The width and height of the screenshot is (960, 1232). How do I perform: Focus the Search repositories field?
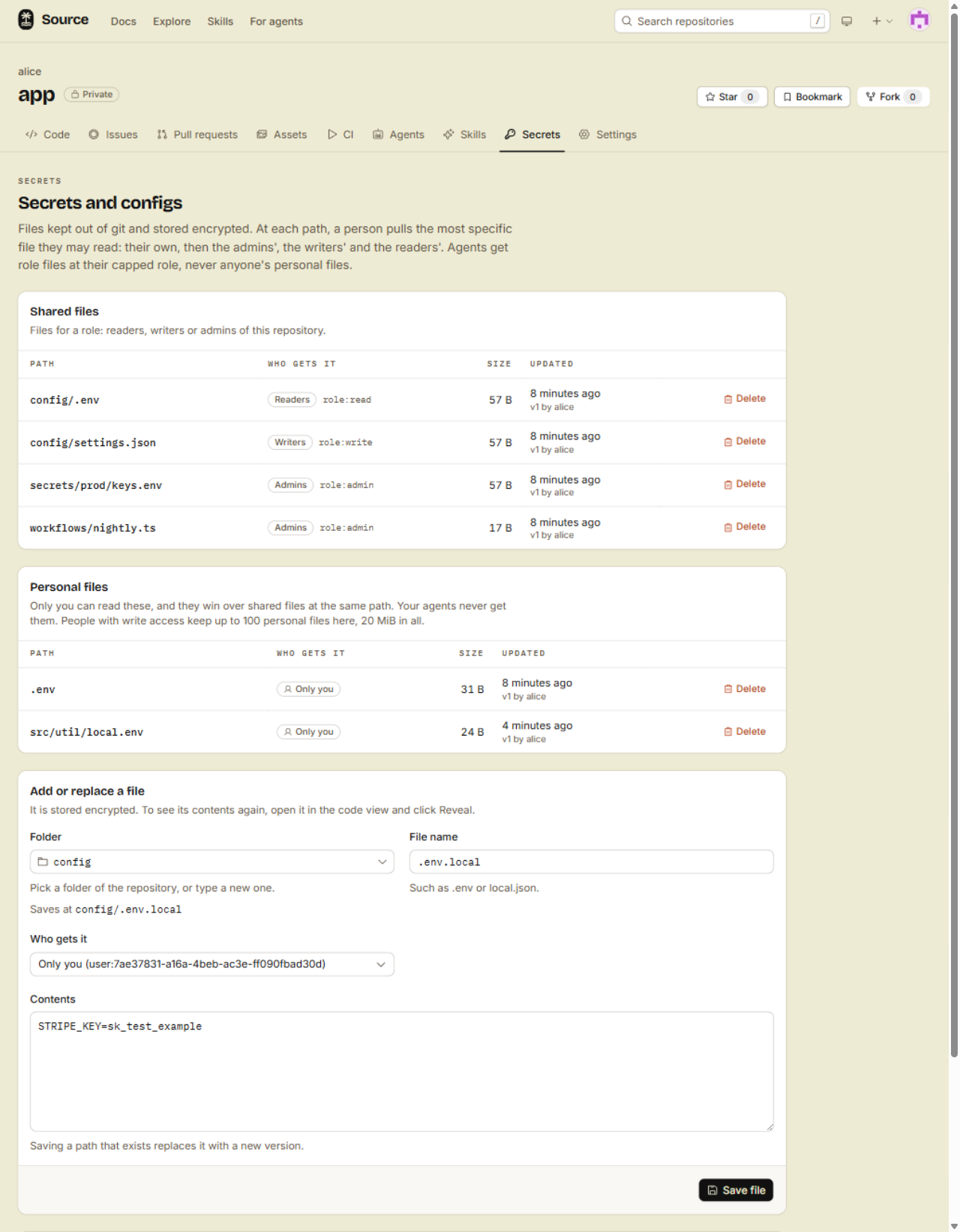coord(722,21)
